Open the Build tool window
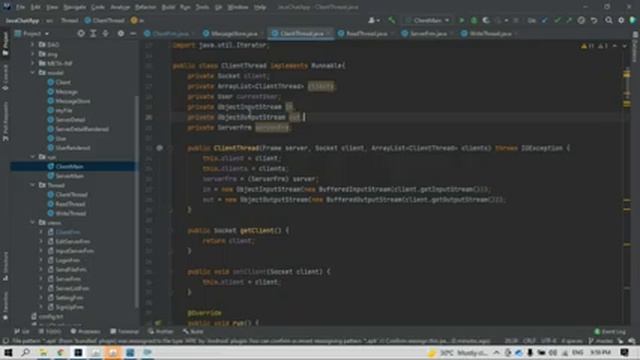 tap(193, 331)
